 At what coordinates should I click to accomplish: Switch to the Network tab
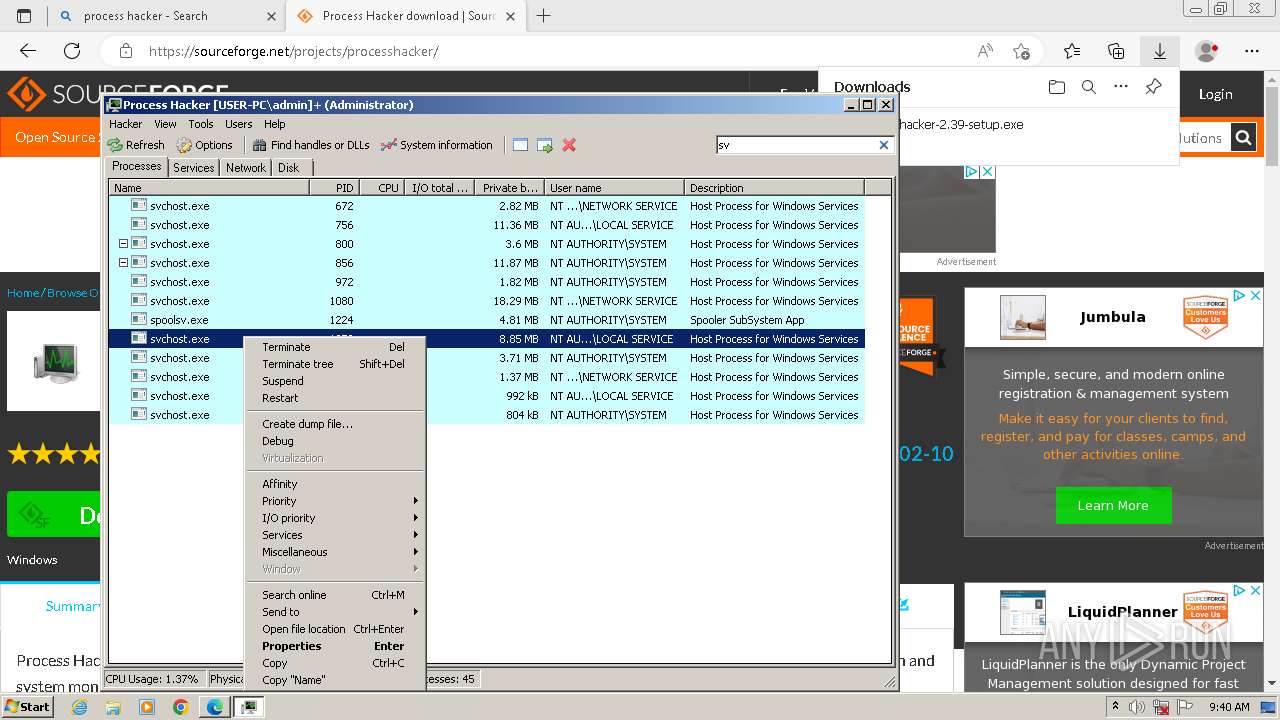(x=246, y=168)
